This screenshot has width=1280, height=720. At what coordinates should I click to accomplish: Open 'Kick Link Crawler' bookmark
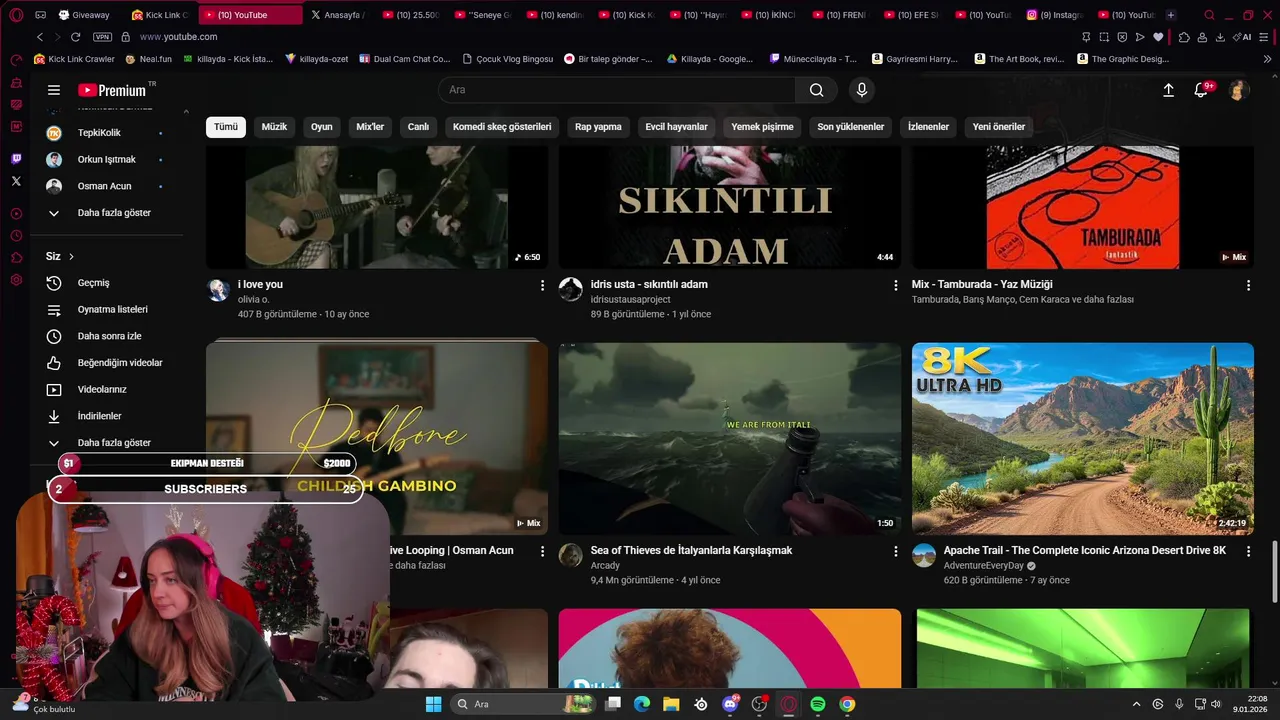tap(74, 59)
